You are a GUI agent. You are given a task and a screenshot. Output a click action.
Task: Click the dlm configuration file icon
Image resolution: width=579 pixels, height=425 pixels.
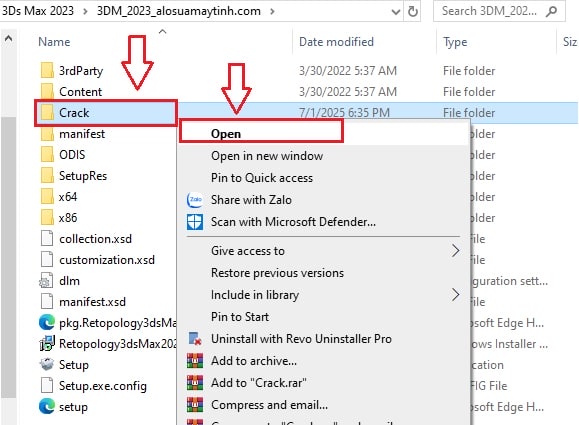click(x=47, y=281)
